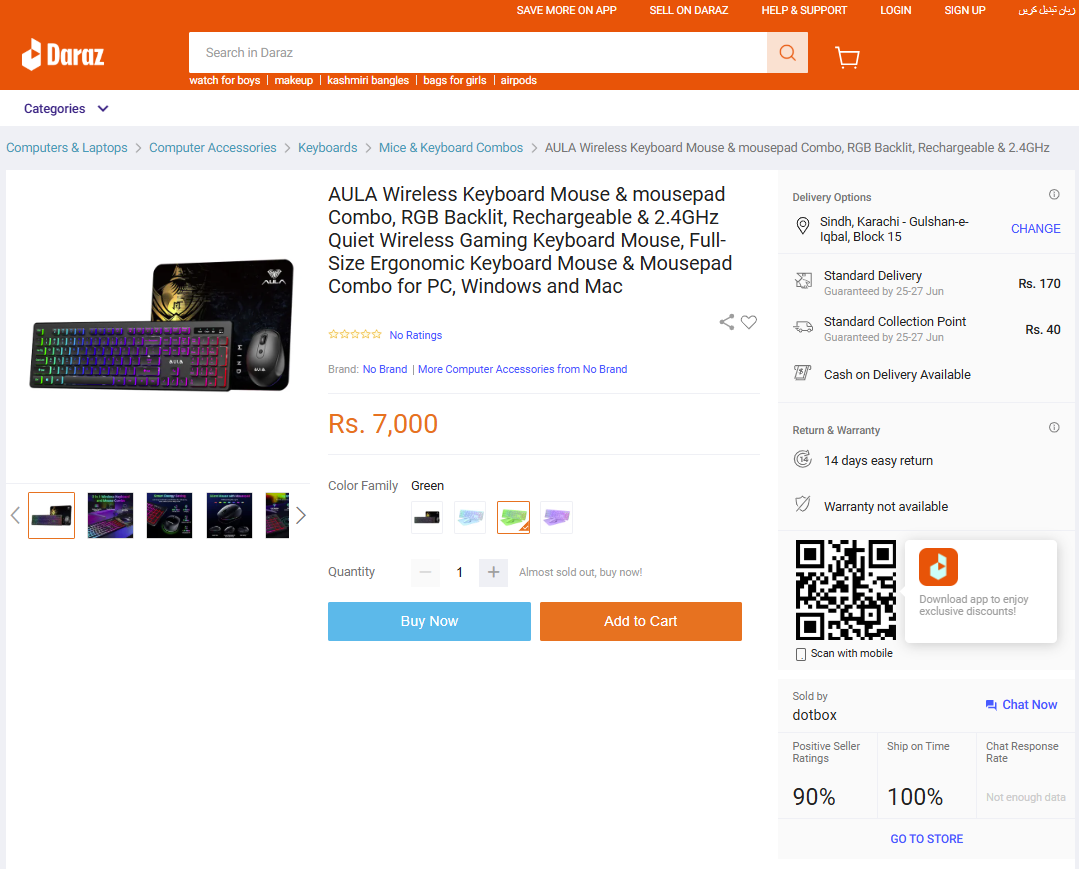Select fourth thumbnail showing mouse
The image size is (1079, 869).
coord(229,515)
